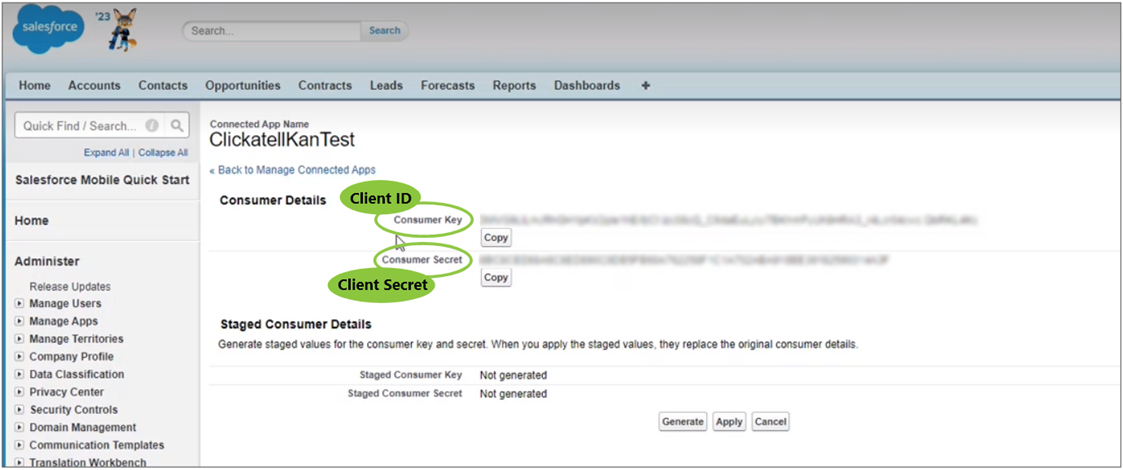
Task: Open the Contracts tab
Action: point(325,85)
